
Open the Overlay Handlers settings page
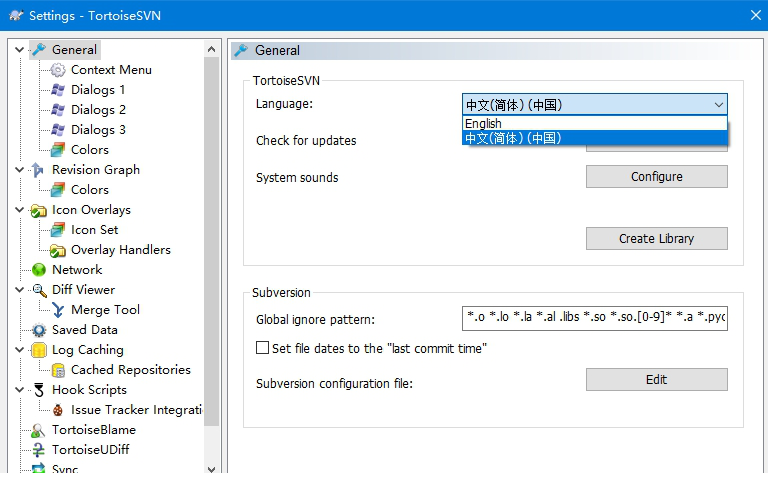coord(120,250)
